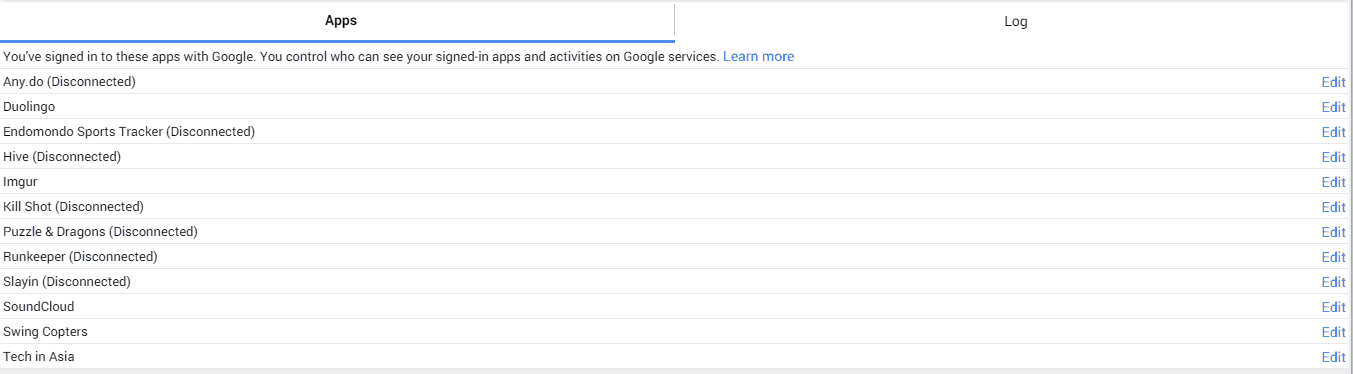The height and width of the screenshot is (374, 1353).
Task: Edit the Any.do app entry
Action: tap(1333, 82)
